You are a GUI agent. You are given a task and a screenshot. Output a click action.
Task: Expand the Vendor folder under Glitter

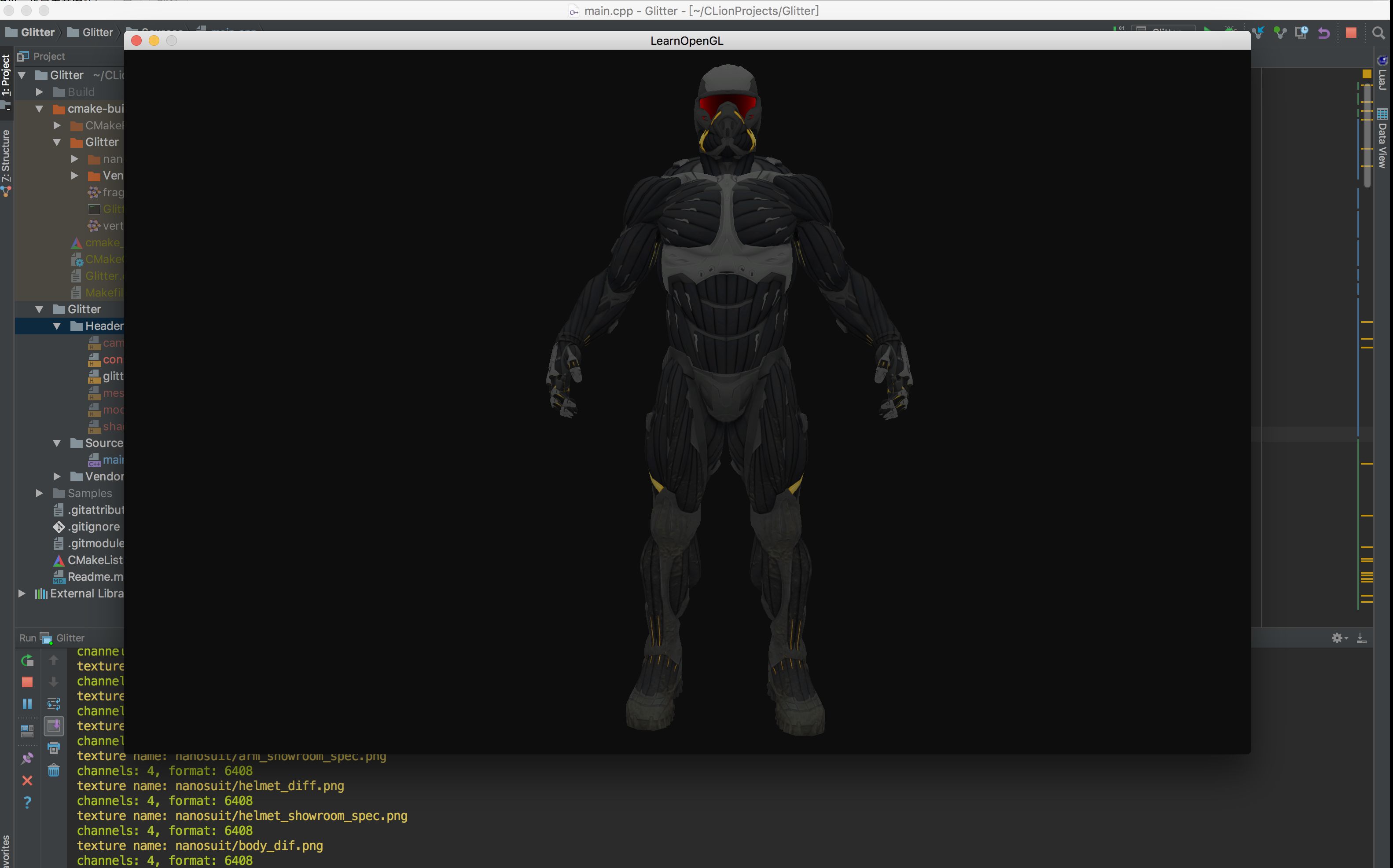57,476
